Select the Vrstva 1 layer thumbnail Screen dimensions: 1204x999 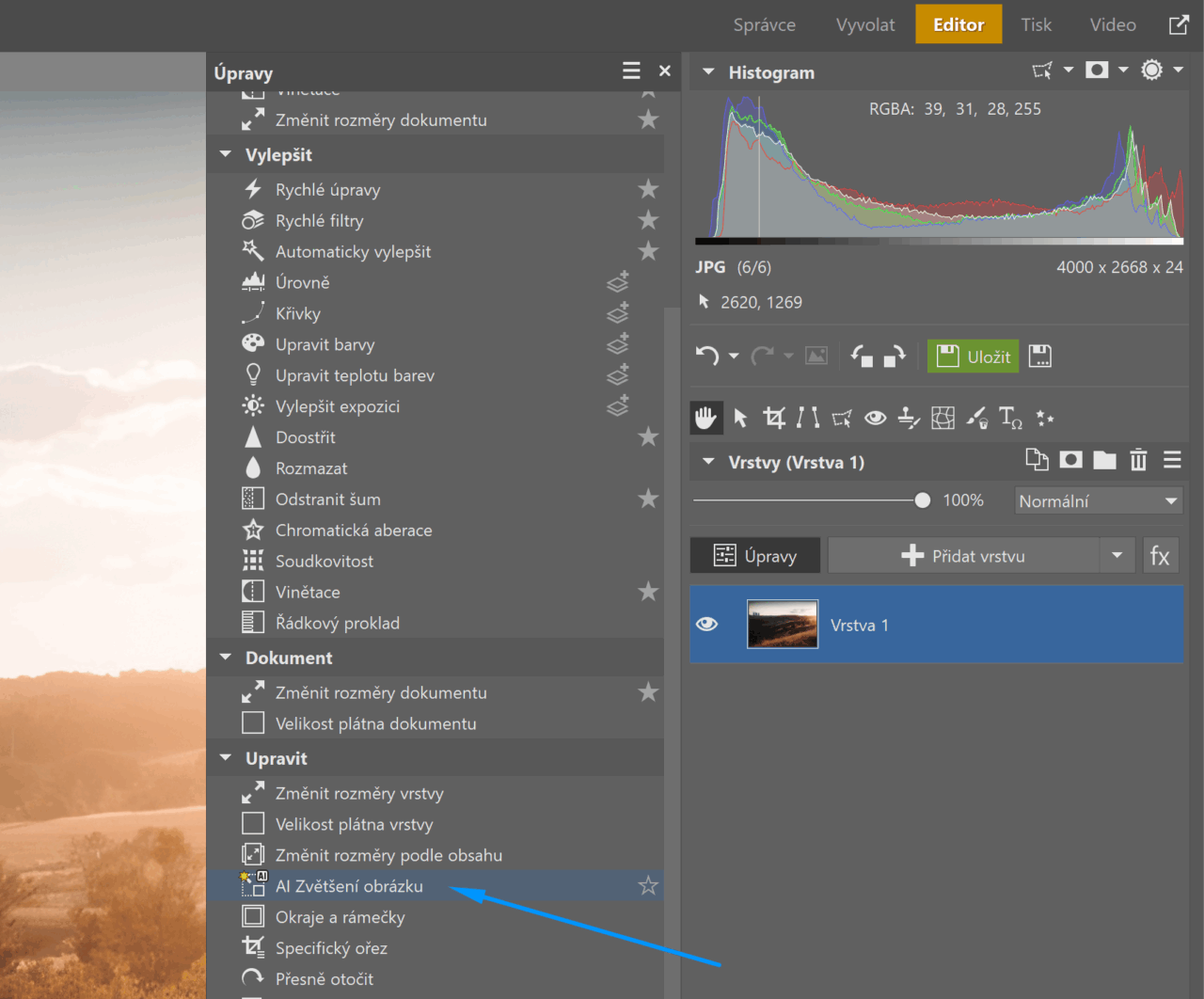[783, 625]
